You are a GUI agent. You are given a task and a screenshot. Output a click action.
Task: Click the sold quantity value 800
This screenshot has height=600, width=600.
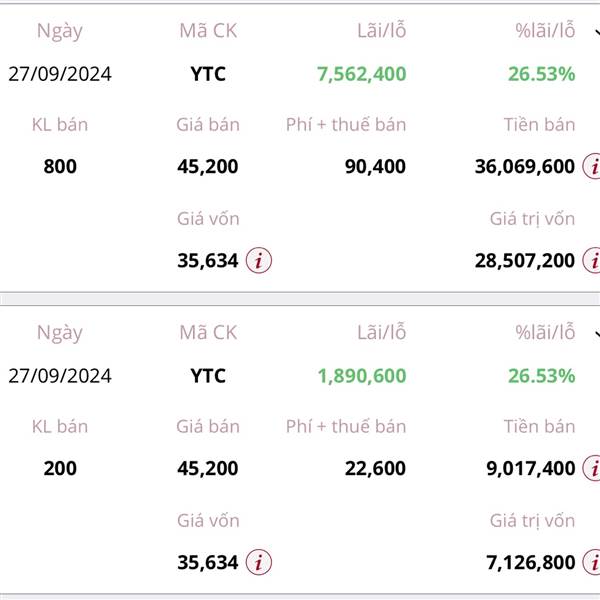point(60,166)
